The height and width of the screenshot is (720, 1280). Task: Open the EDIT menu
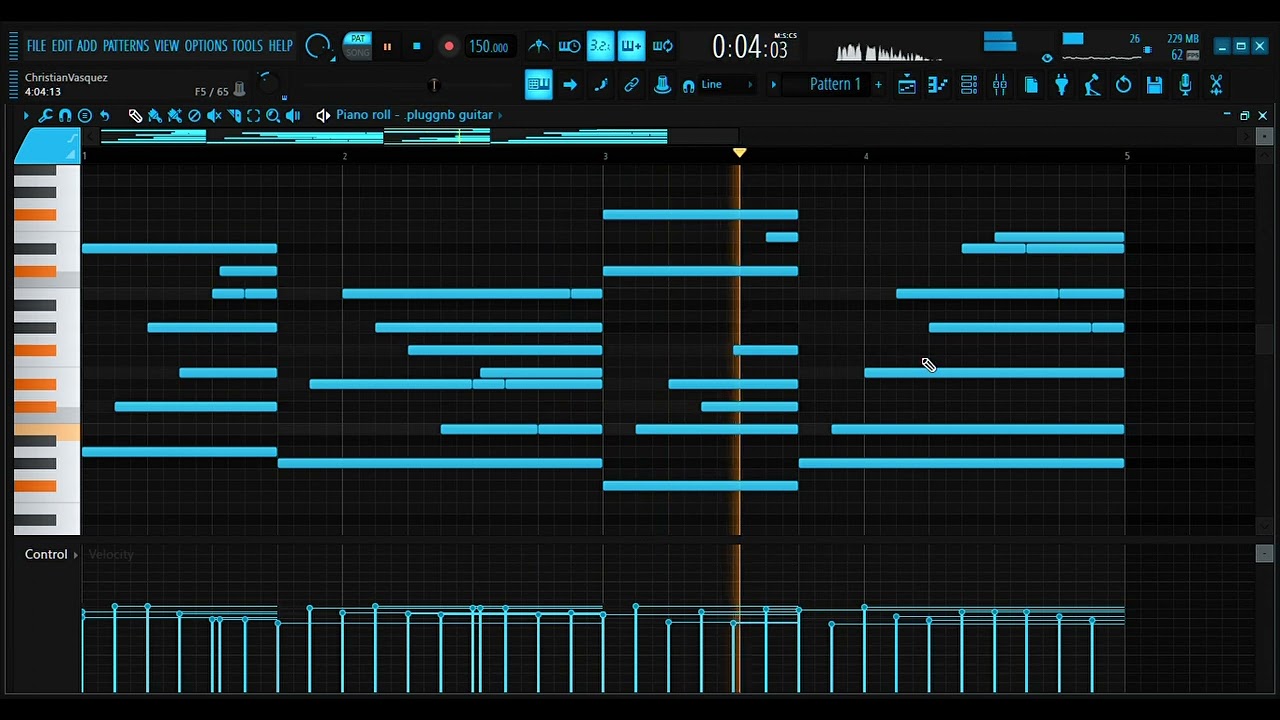[62, 46]
